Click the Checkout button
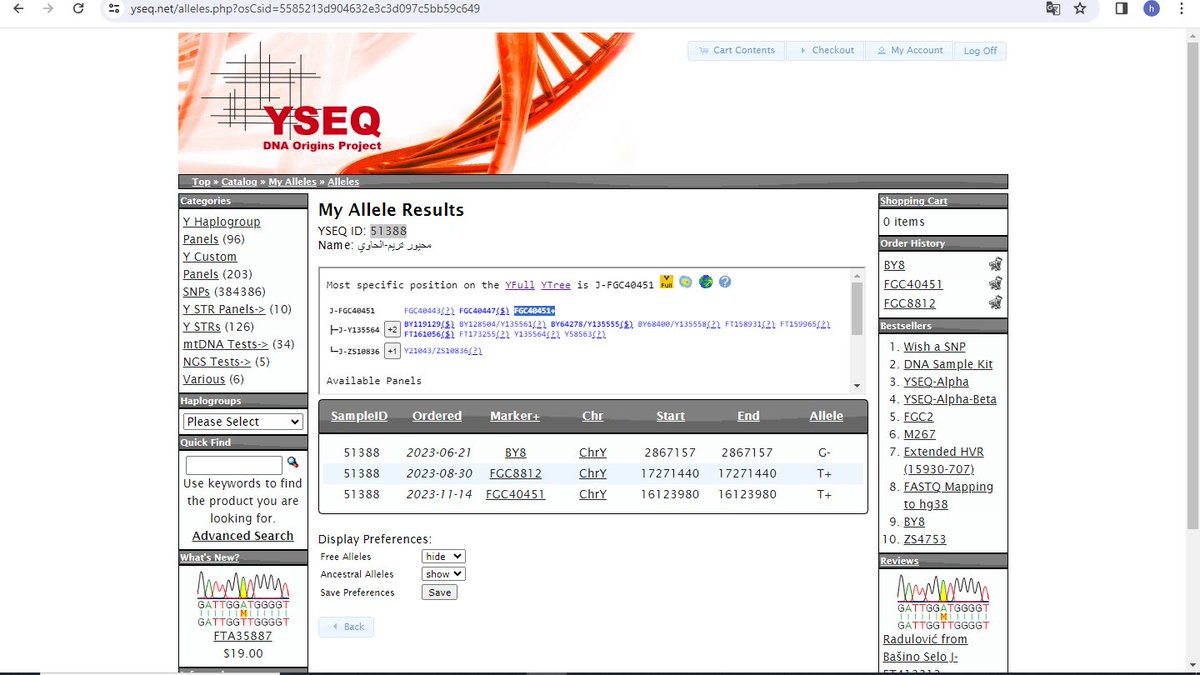The height and width of the screenshot is (675, 1200). (826, 50)
